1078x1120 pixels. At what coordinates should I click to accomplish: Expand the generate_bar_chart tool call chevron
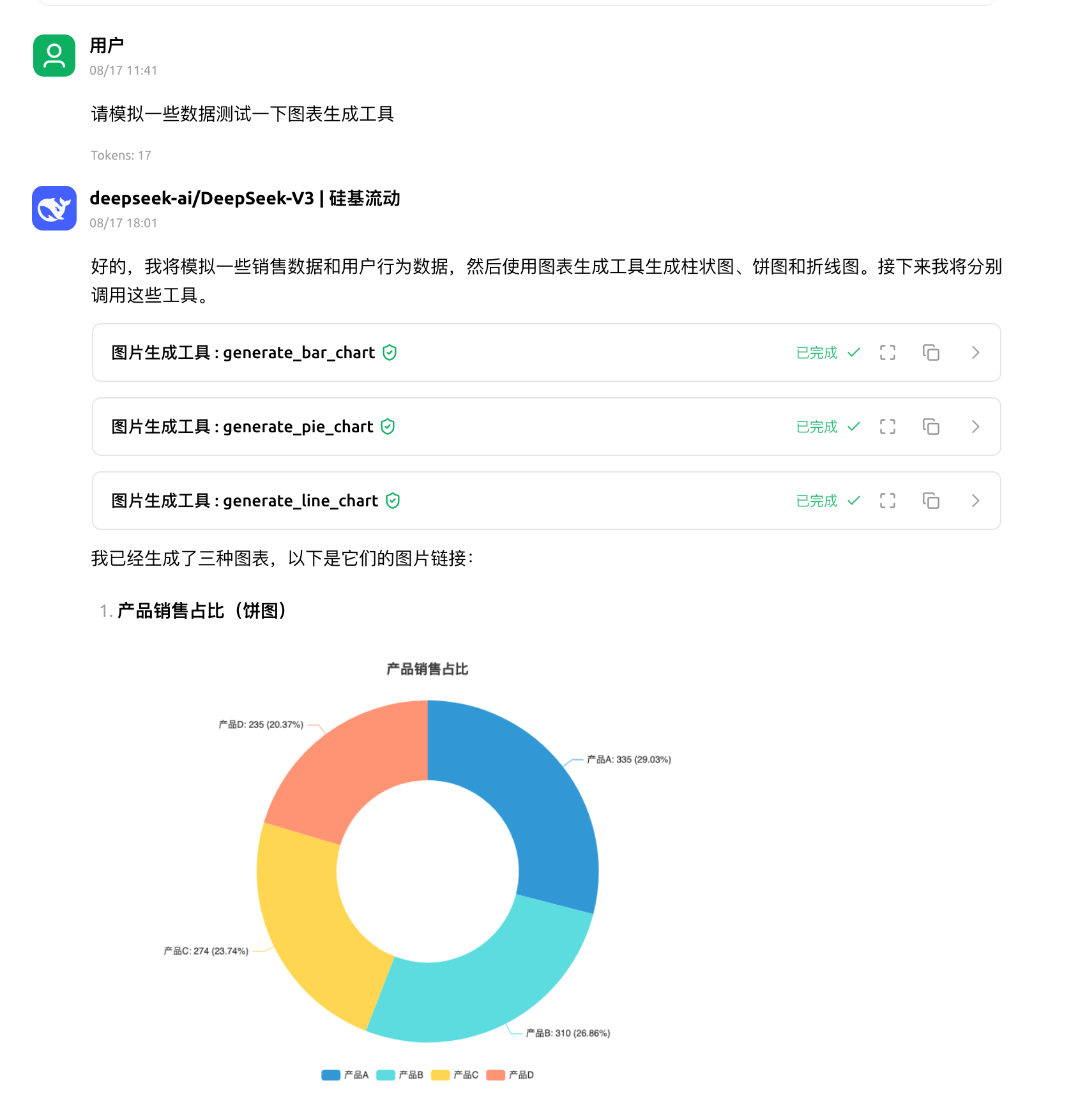[x=975, y=352]
